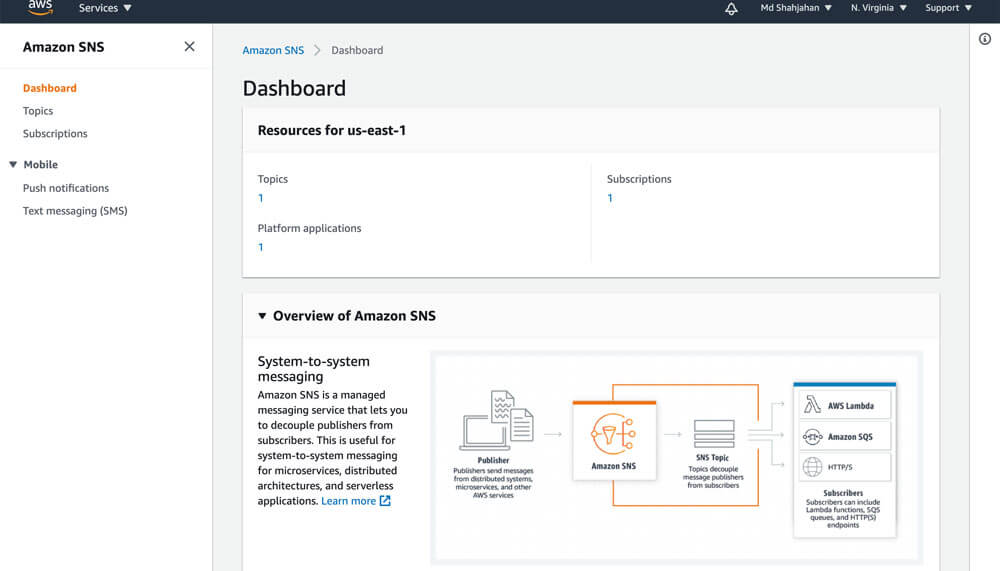The image size is (1000, 571).
Task: Open the notifications bell icon
Action: point(731,8)
